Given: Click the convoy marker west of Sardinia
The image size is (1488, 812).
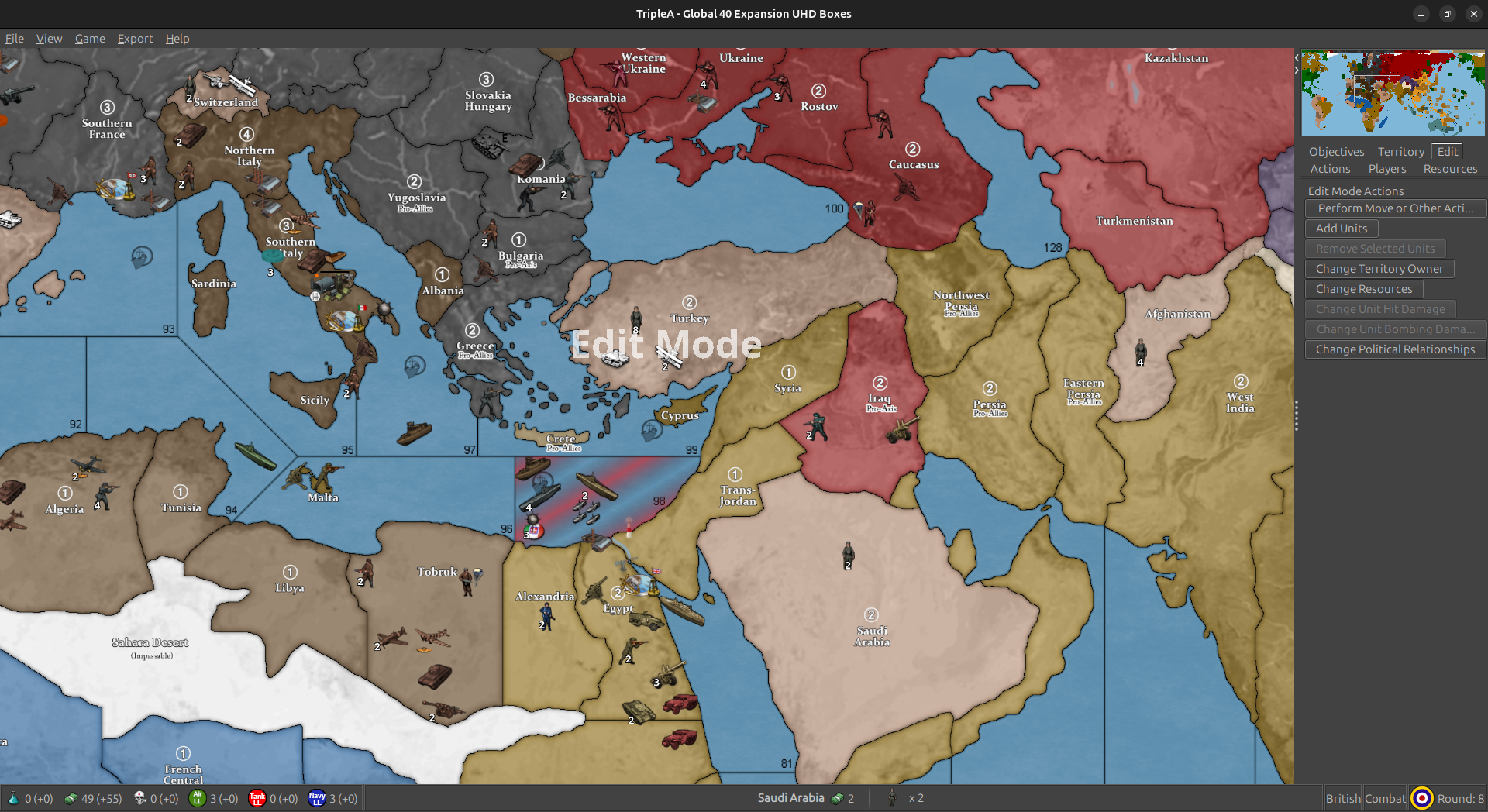Looking at the screenshot, I should click(142, 256).
